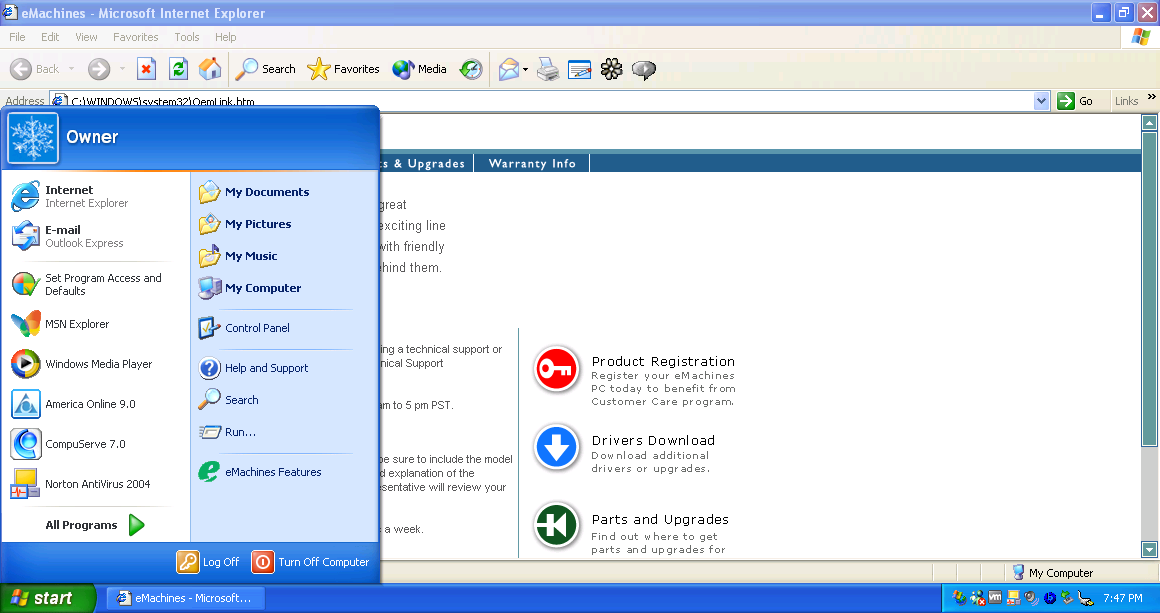Click the page scrollbar down arrow
The height and width of the screenshot is (613, 1160).
pos(1149,549)
